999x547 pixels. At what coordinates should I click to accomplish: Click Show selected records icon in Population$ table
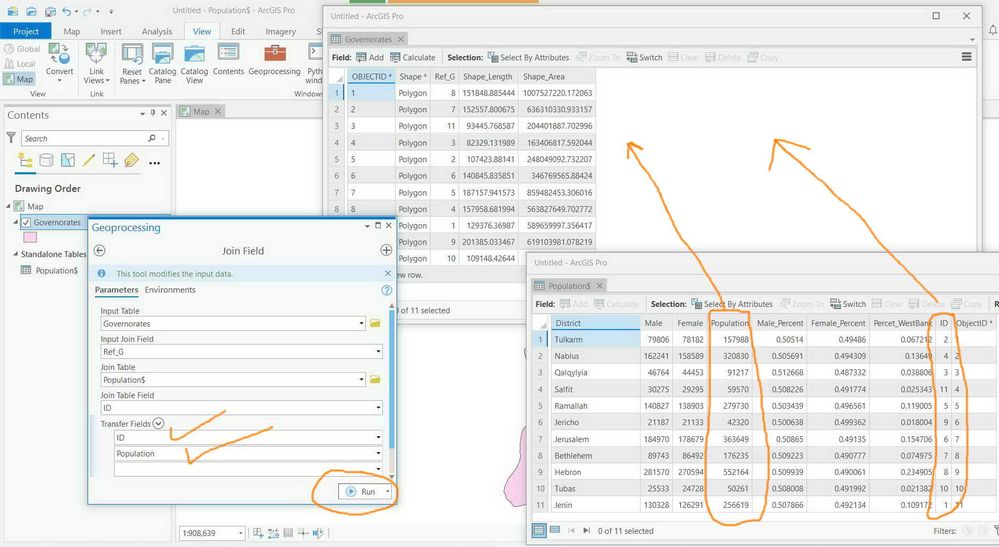pyautogui.click(x=555, y=530)
